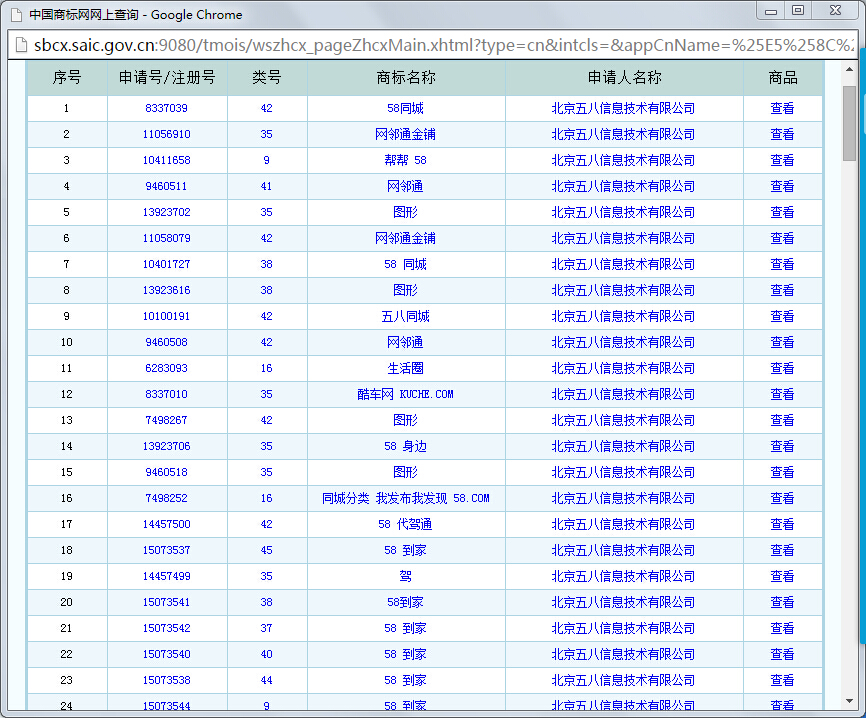Image resolution: width=866 pixels, height=718 pixels.
Task: Click trademark name 58 代驾通
Action: click(405, 524)
